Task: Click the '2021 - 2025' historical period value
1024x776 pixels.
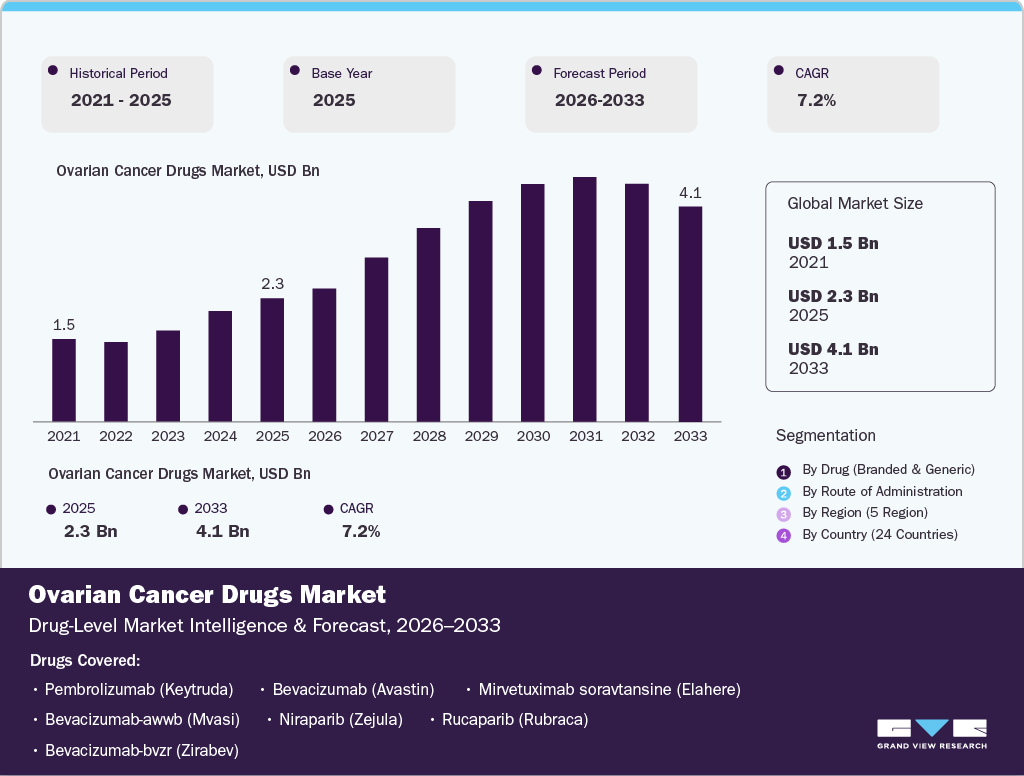Action: point(121,101)
